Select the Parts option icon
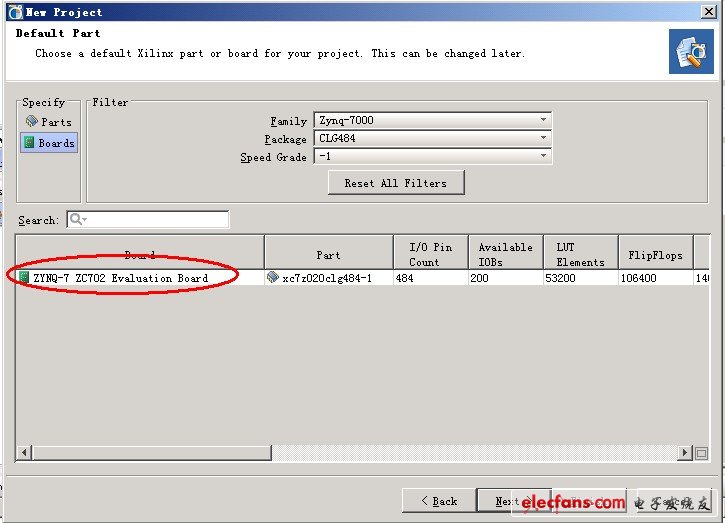Screen dimensions: 725x523 [x=32, y=122]
